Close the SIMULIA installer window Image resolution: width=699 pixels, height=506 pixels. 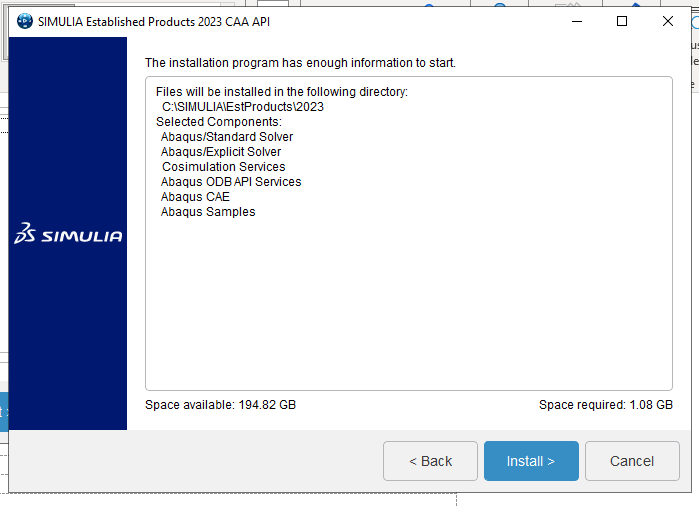tap(667, 21)
